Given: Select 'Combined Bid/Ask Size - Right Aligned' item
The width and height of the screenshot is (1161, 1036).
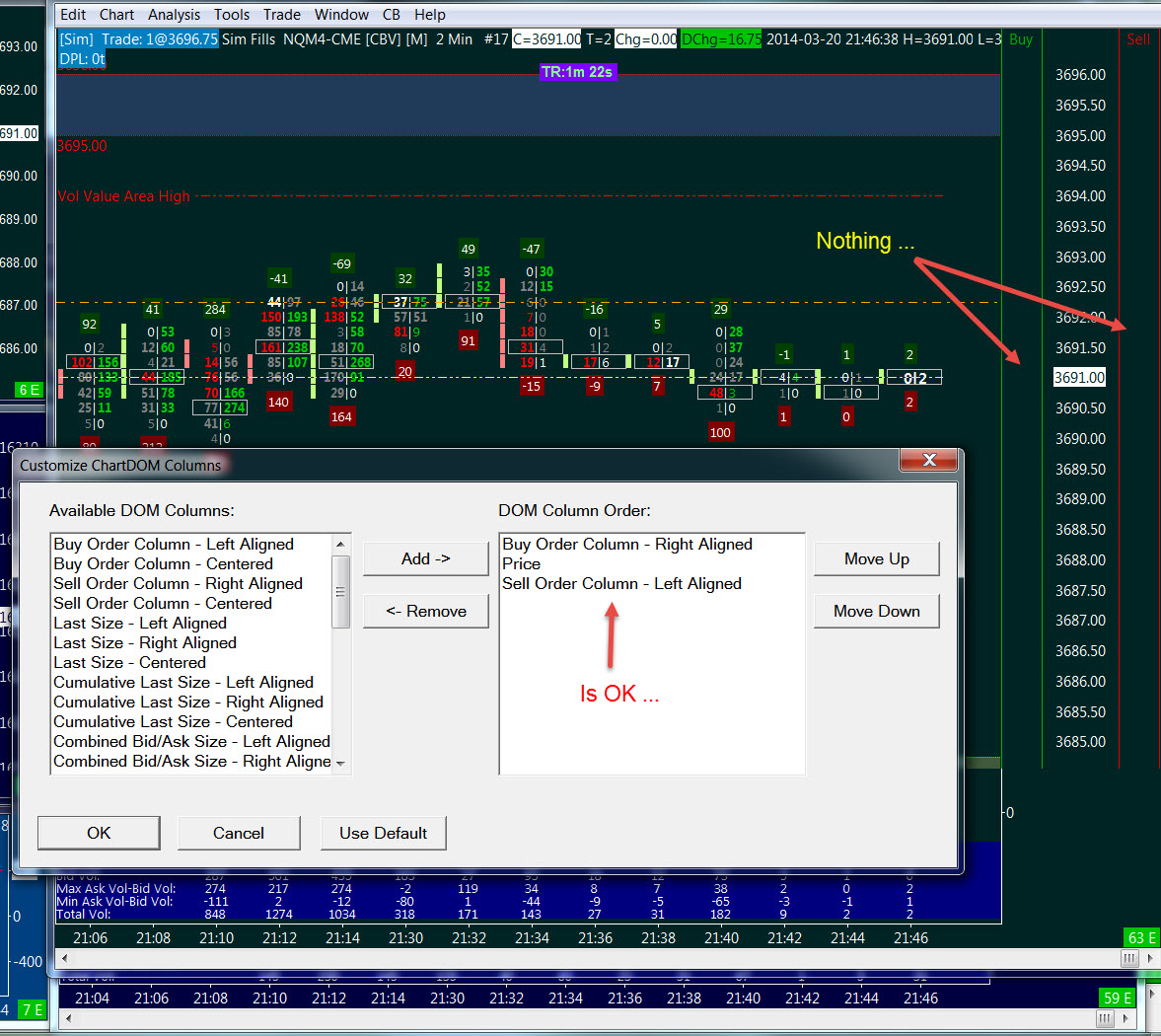Looking at the screenshot, I should [x=191, y=762].
